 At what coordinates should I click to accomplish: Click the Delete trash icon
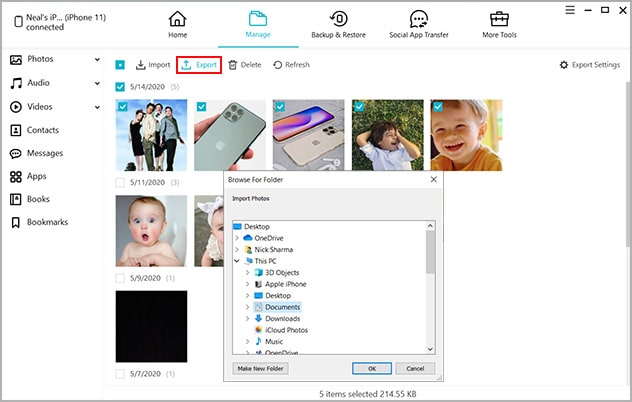[x=233, y=65]
